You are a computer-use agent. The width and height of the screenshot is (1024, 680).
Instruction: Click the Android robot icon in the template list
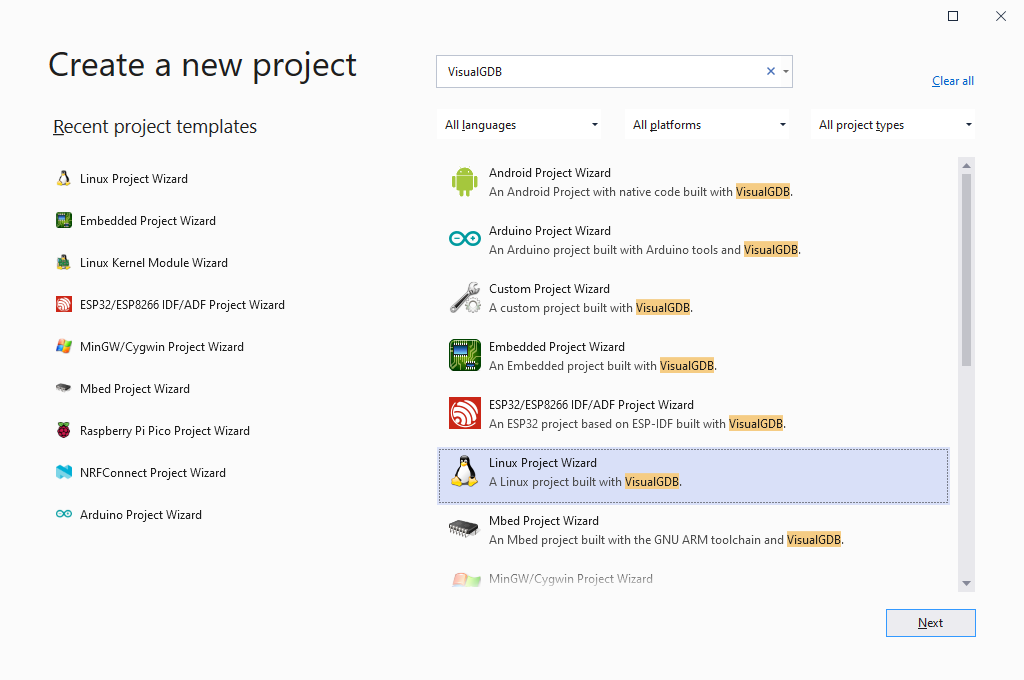(x=464, y=182)
